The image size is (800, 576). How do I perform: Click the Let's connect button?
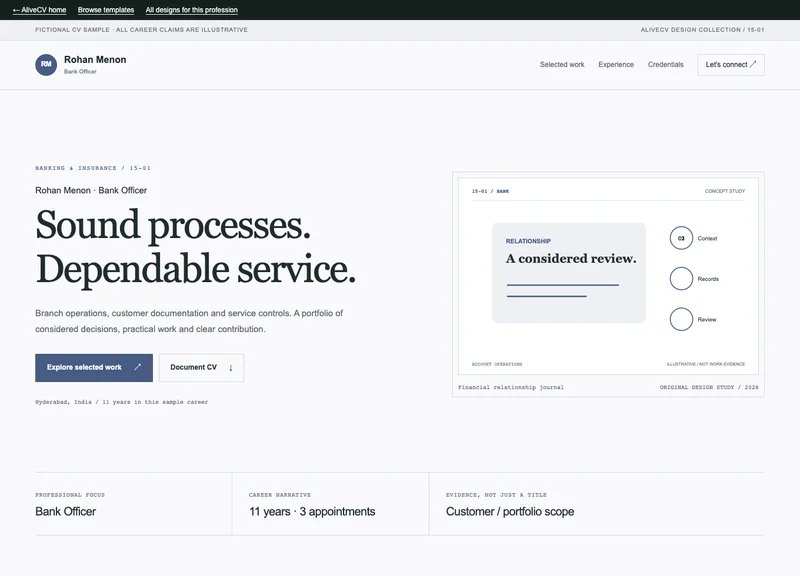731,65
